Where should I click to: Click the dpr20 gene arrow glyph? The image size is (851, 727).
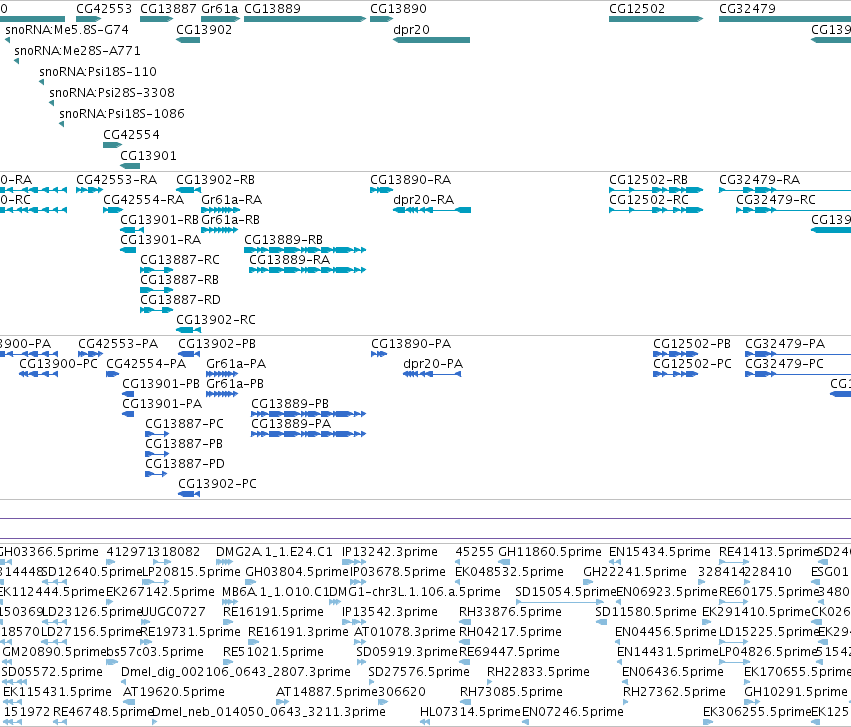tap(431, 40)
